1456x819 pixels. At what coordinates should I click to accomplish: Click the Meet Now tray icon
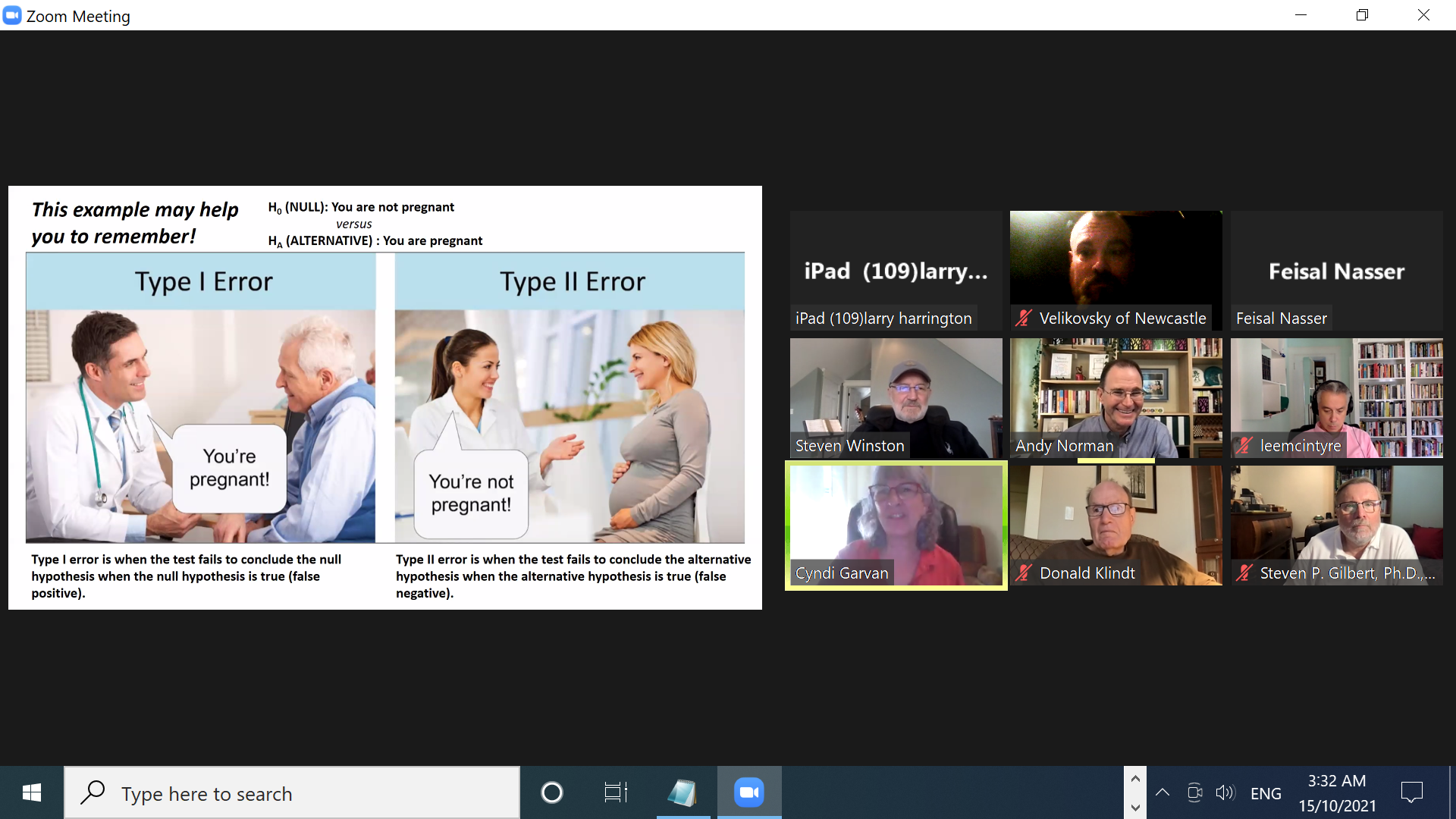(1194, 793)
